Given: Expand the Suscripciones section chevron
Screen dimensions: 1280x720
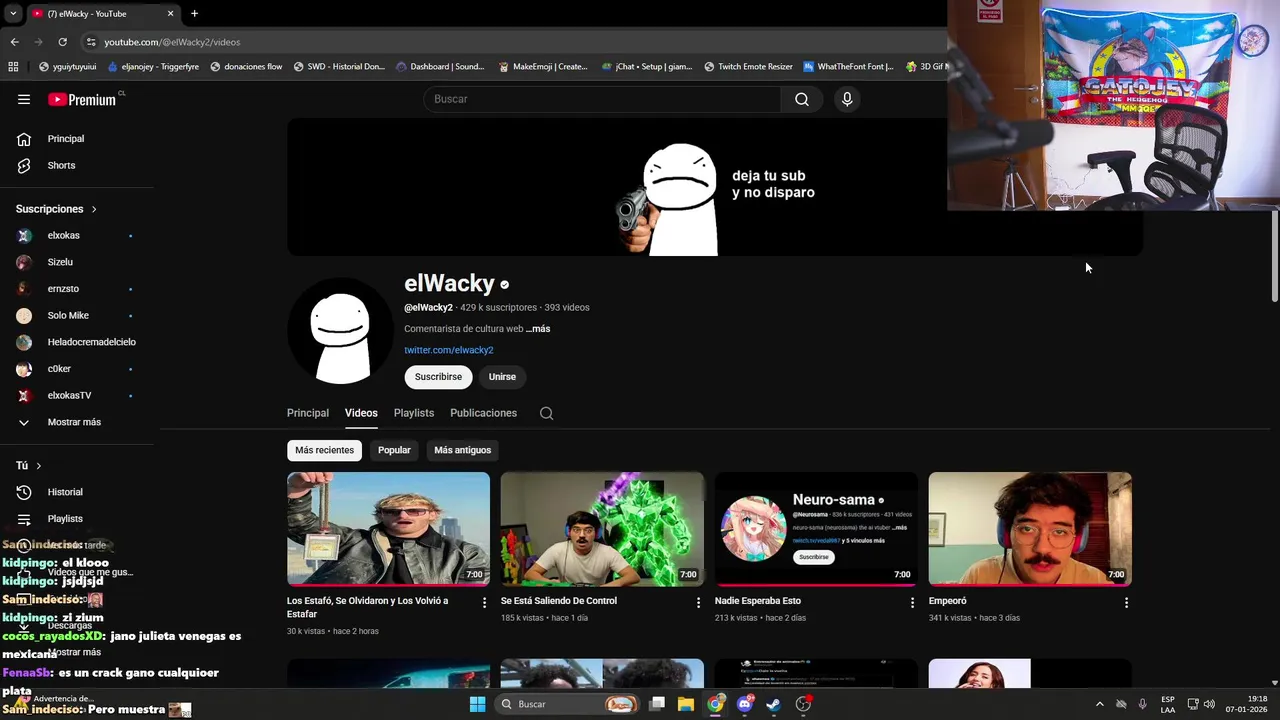Looking at the screenshot, I should [x=94, y=209].
